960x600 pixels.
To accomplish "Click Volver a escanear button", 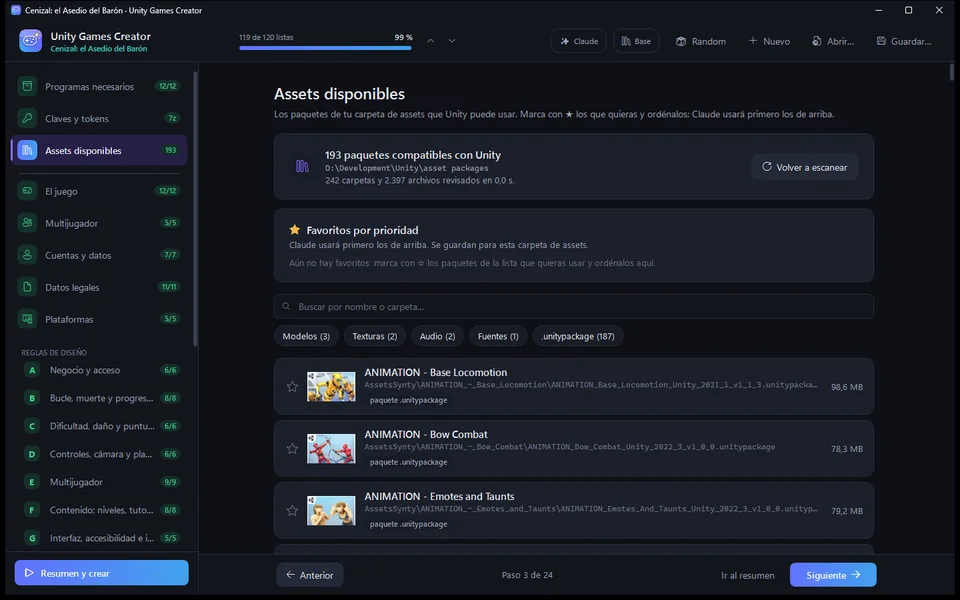I will click(x=804, y=167).
